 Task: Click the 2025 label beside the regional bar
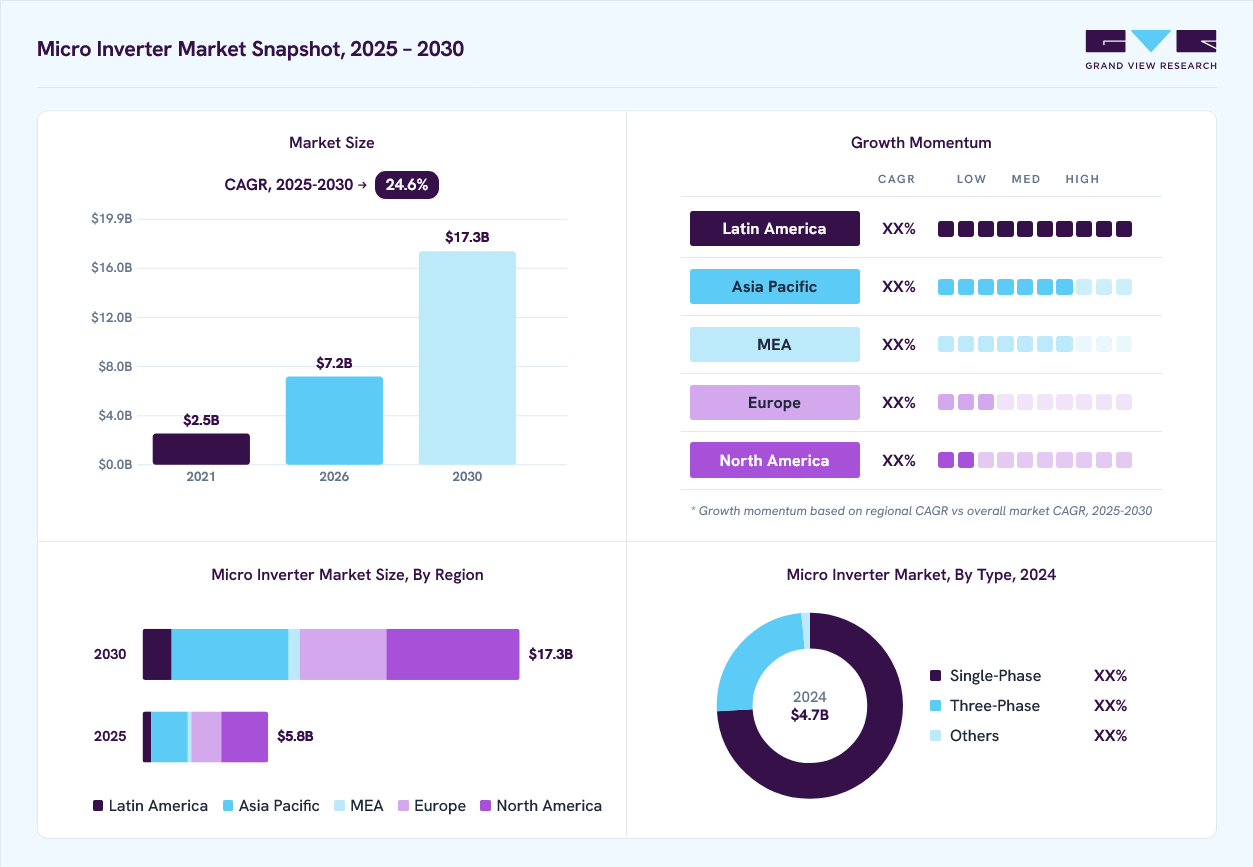(110, 736)
